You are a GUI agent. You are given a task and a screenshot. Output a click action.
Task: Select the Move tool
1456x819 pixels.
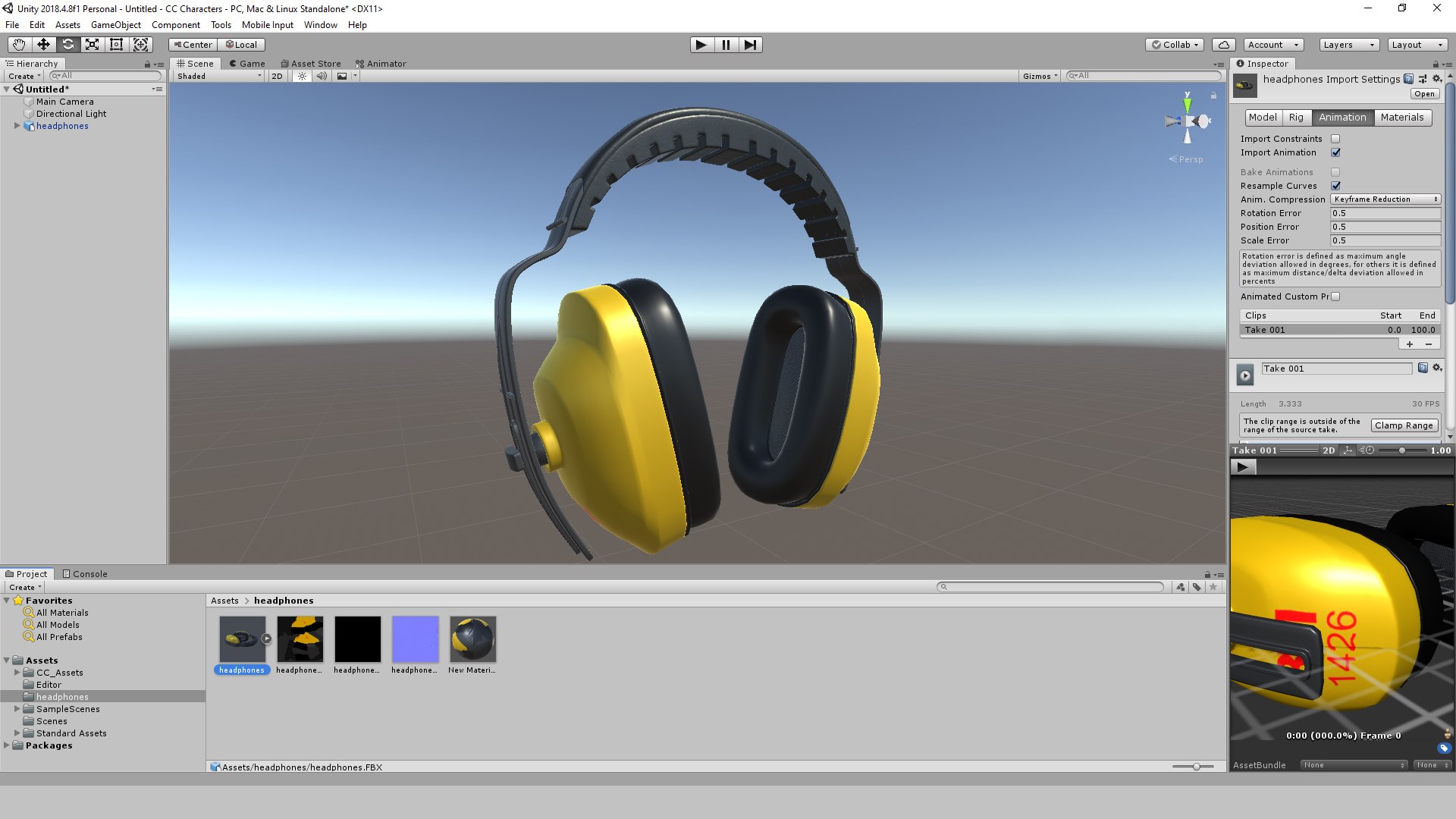(x=43, y=45)
